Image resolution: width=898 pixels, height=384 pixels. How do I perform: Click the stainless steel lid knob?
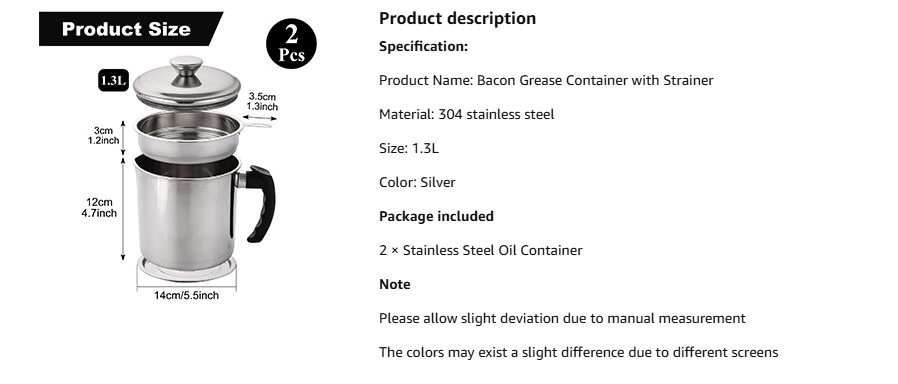pyautogui.click(x=186, y=69)
